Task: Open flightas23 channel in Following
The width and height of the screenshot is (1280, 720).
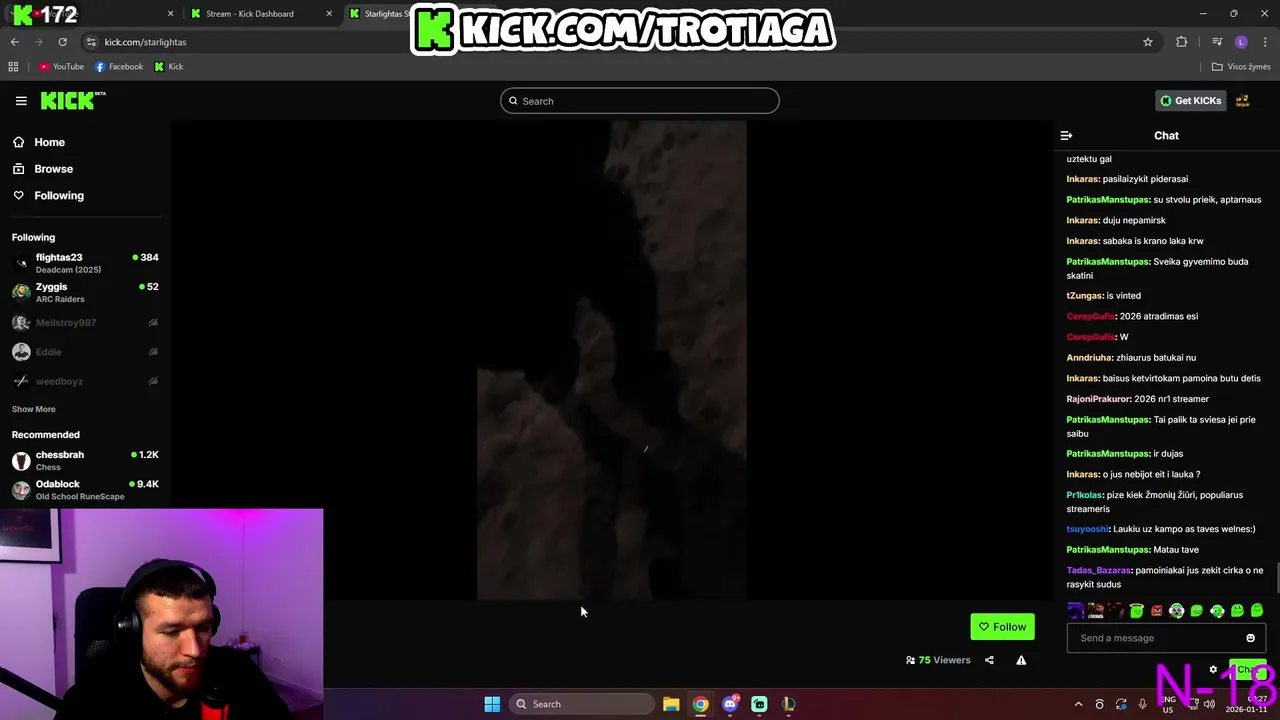Action: pyautogui.click(x=85, y=263)
